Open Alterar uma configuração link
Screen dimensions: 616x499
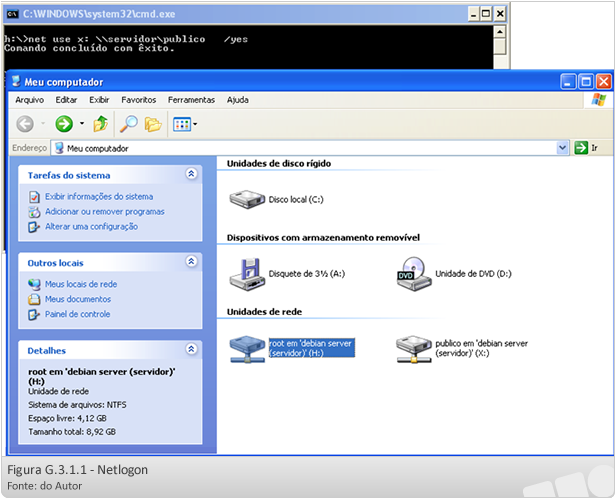pyautogui.click(x=91, y=227)
